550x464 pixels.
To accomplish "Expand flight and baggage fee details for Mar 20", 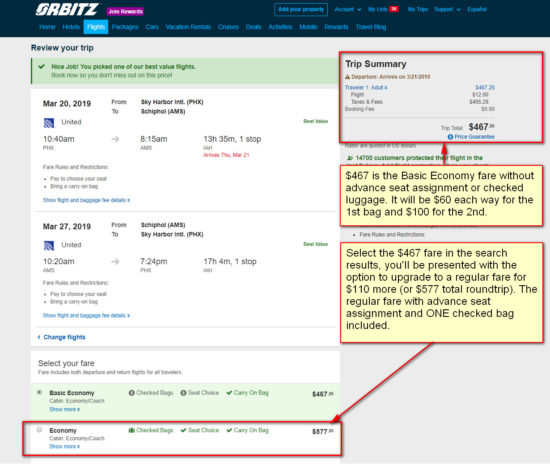I will 86,200.
